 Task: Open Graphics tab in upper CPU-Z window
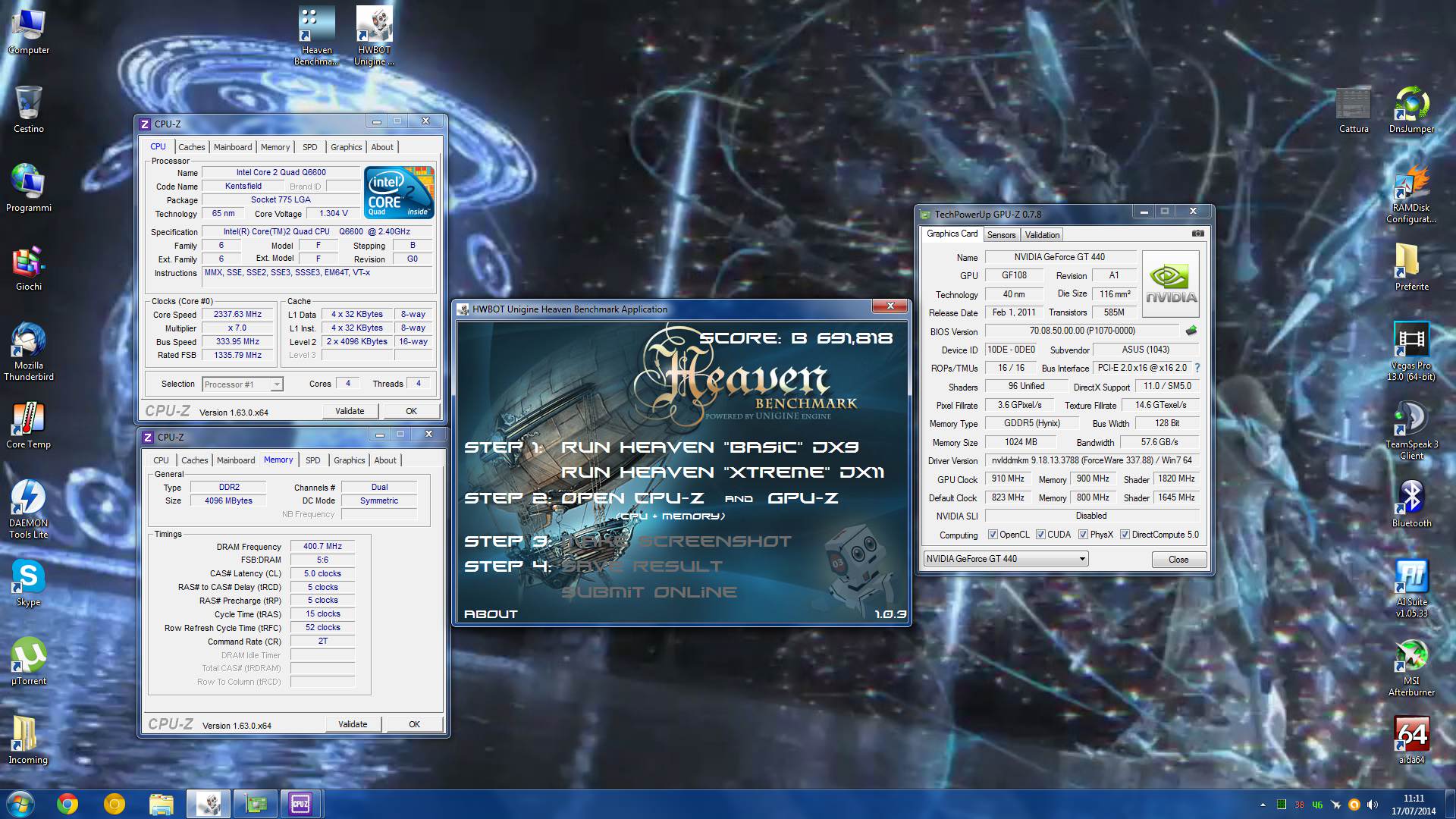click(346, 147)
